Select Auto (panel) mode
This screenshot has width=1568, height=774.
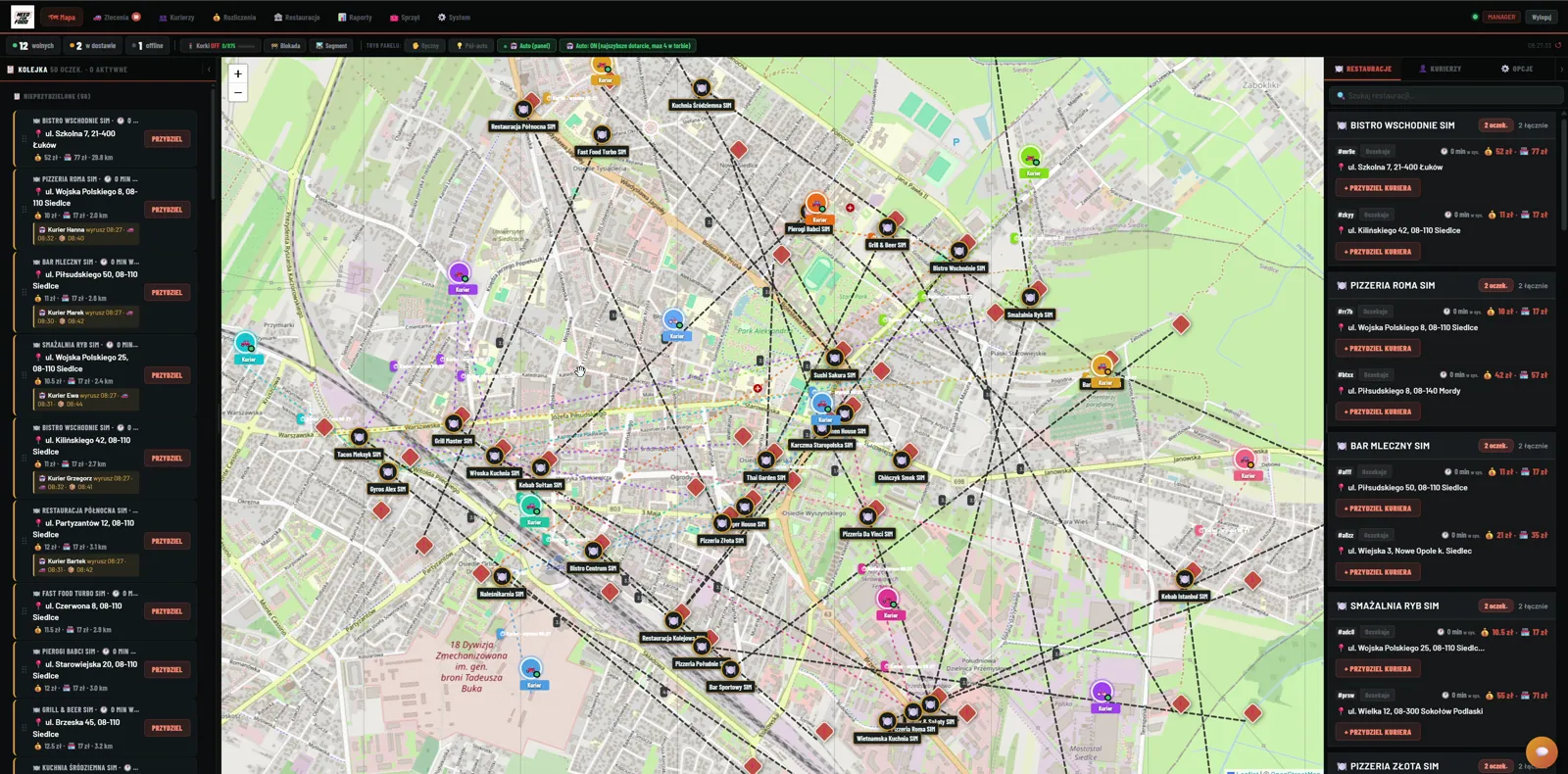pyautogui.click(x=527, y=46)
